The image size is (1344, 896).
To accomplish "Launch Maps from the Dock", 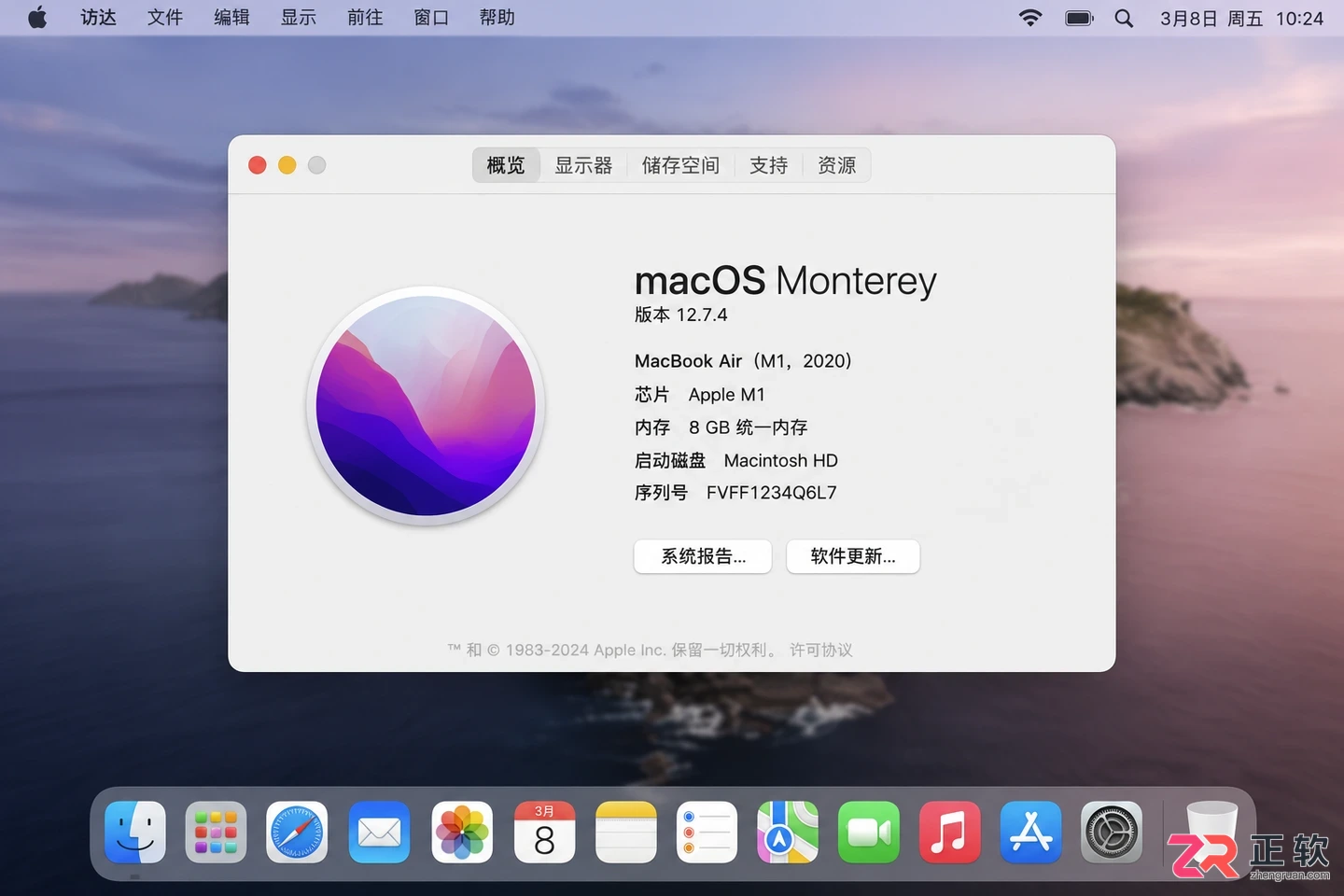I will 788,832.
